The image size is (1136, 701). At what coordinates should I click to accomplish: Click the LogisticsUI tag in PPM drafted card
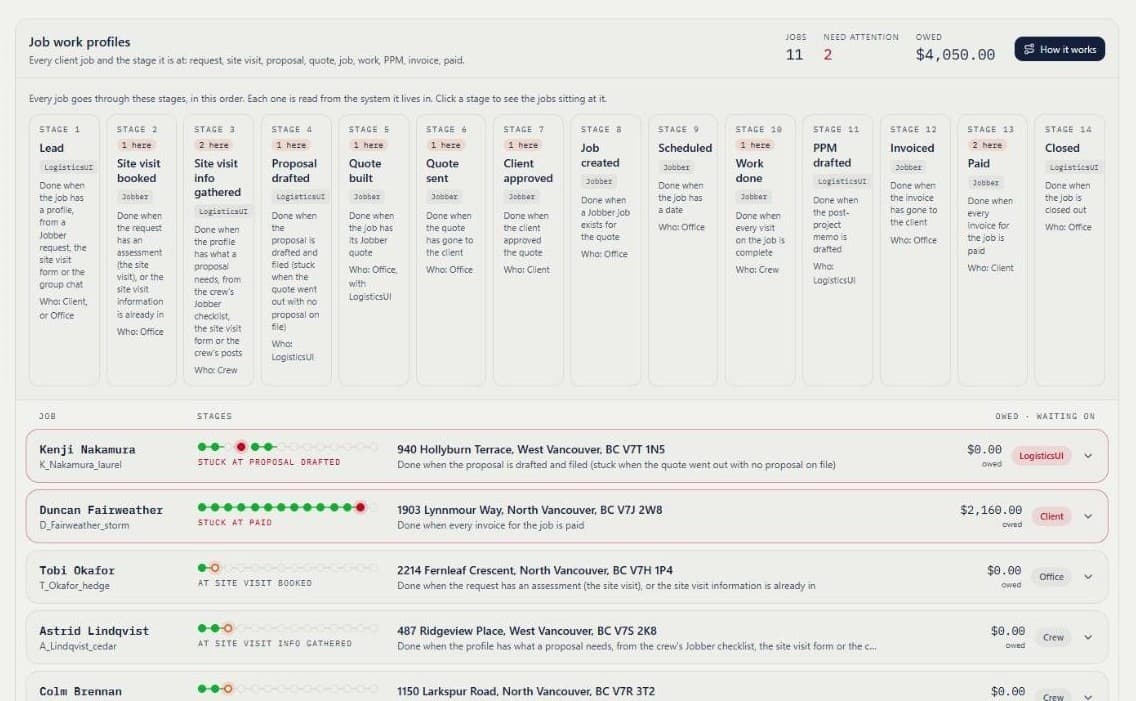click(x=842, y=182)
